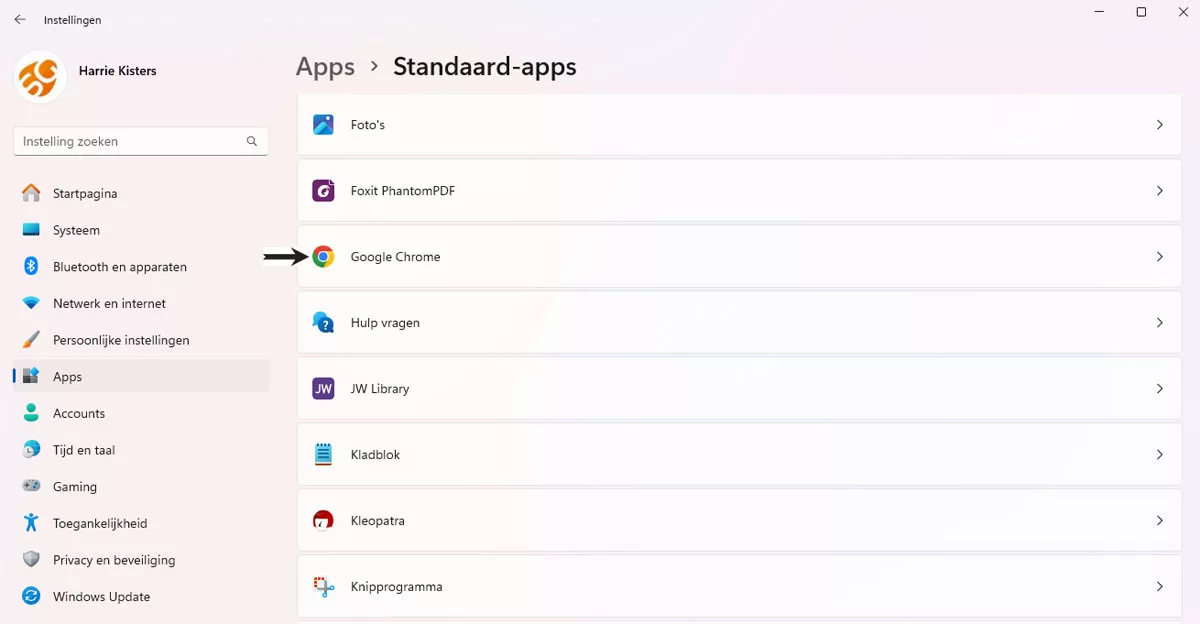Click the Tijd en taal globe icon
Image resolution: width=1200 pixels, height=624 pixels.
point(32,450)
